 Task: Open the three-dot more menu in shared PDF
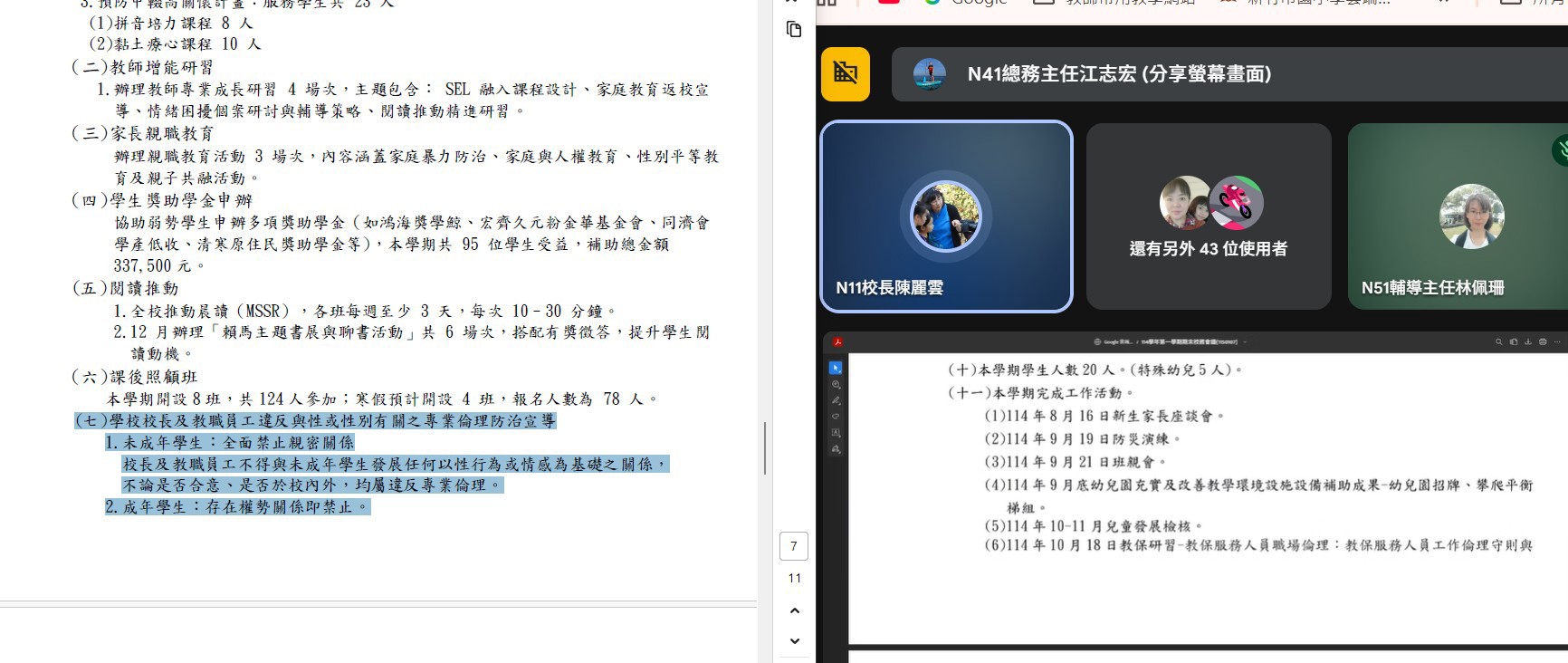point(1557,342)
